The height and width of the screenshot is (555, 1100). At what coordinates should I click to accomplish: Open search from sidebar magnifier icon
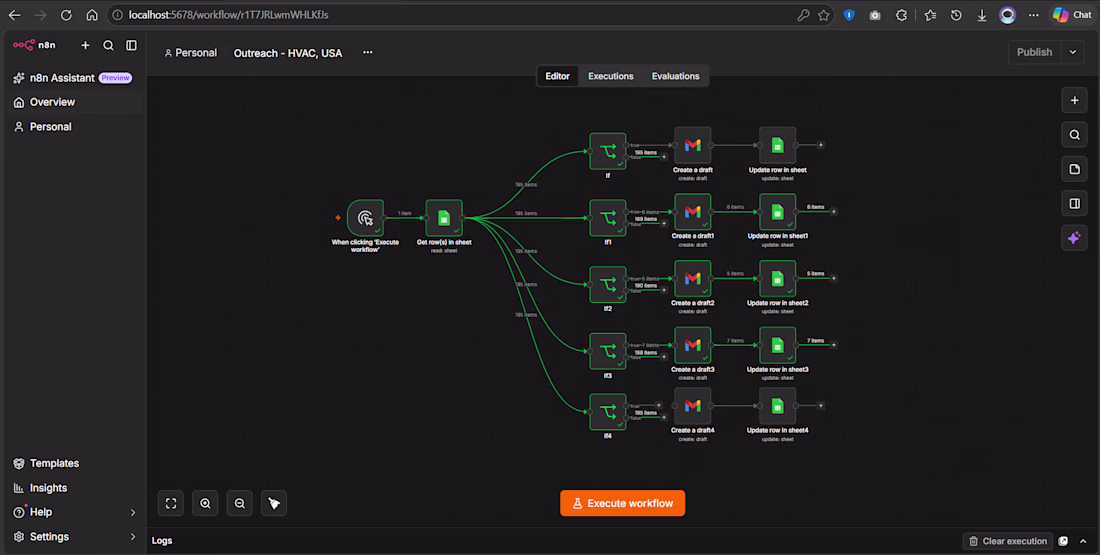pyautogui.click(x=108, y=45)
